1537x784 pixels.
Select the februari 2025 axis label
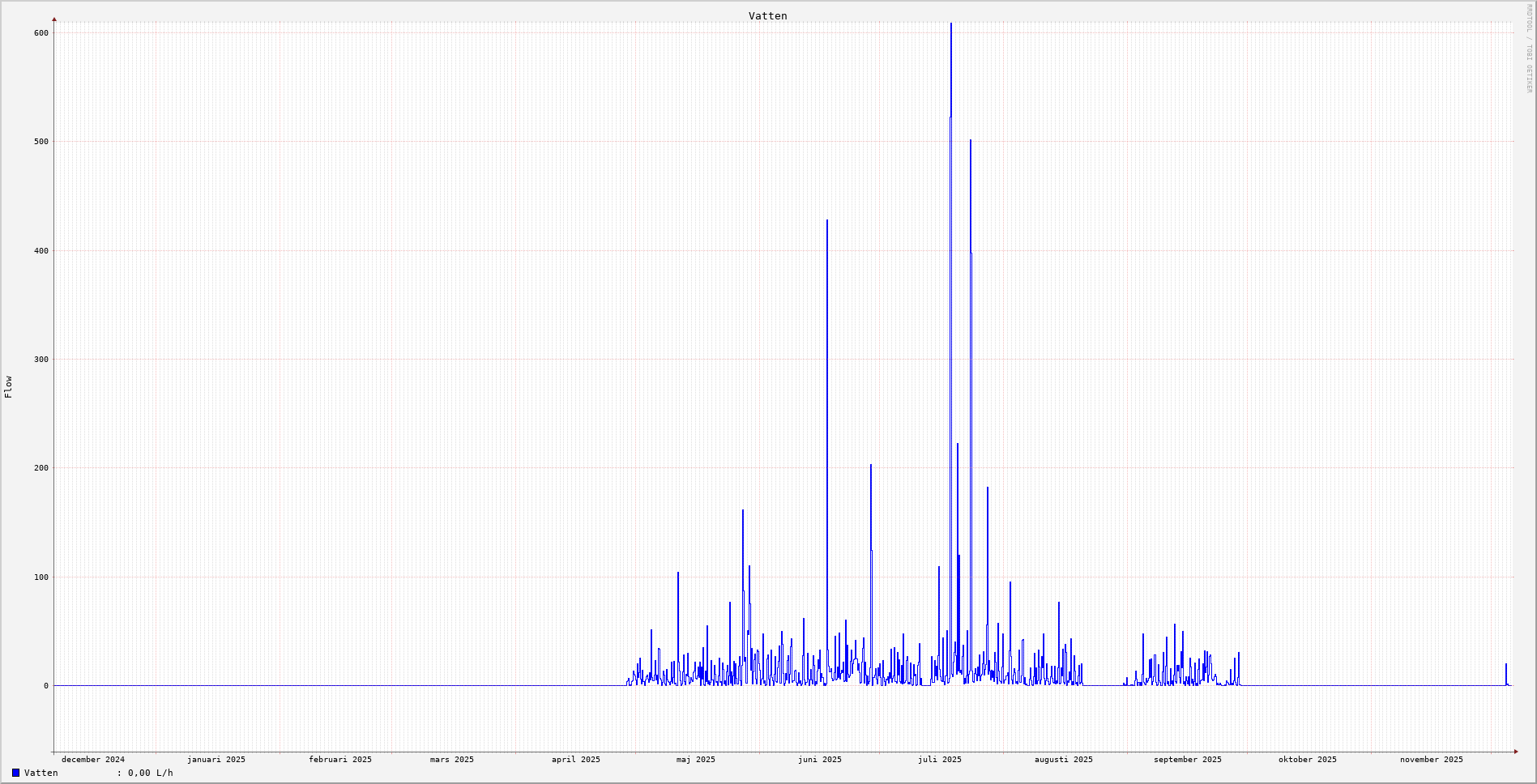click(x=340, y=760)
